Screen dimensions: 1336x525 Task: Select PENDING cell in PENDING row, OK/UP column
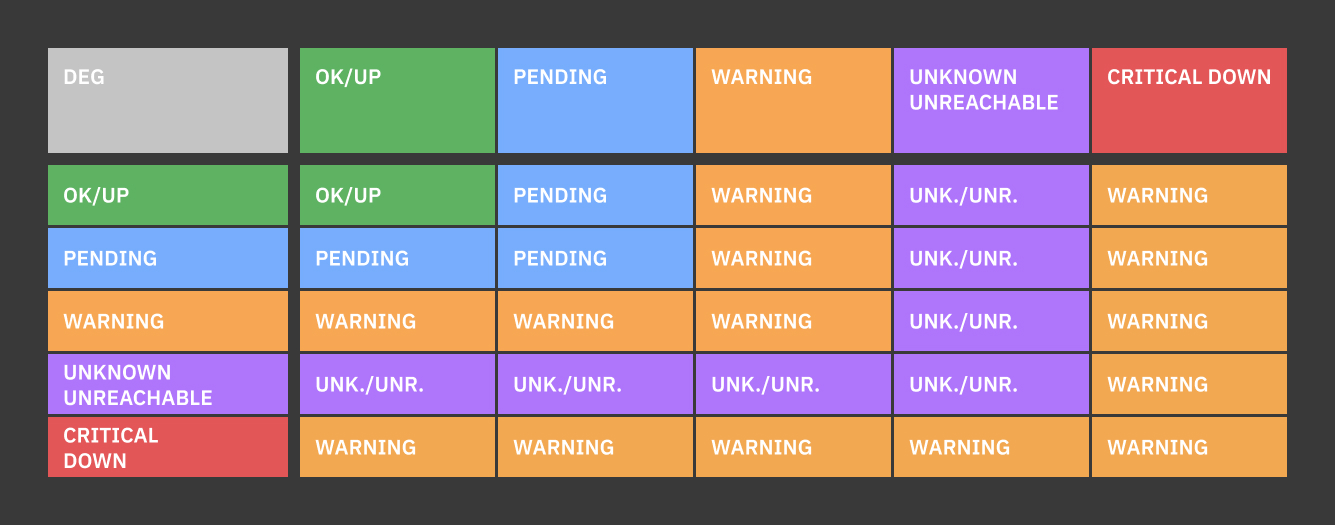pos(397,258)
